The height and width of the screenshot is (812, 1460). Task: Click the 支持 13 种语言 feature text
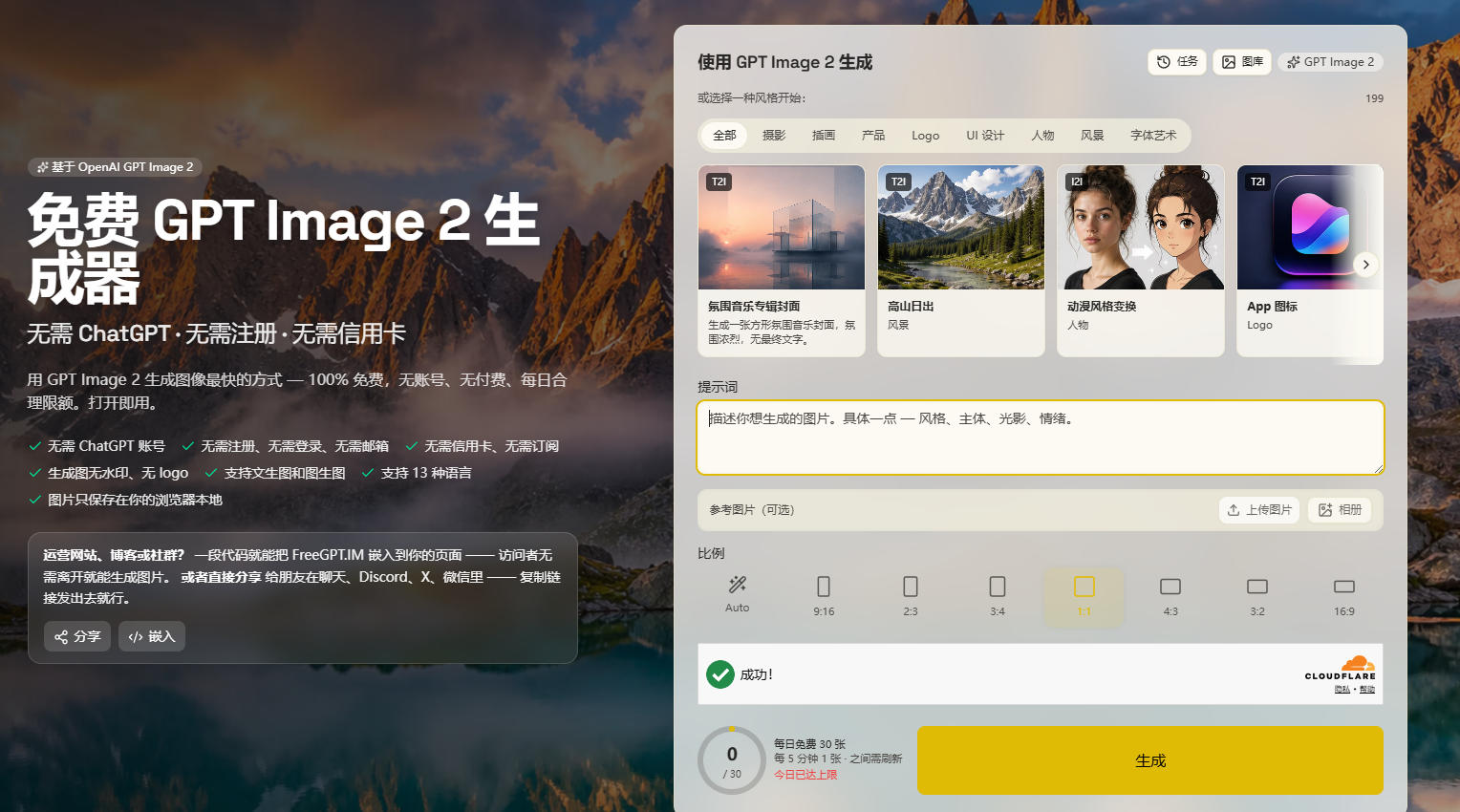426,473
